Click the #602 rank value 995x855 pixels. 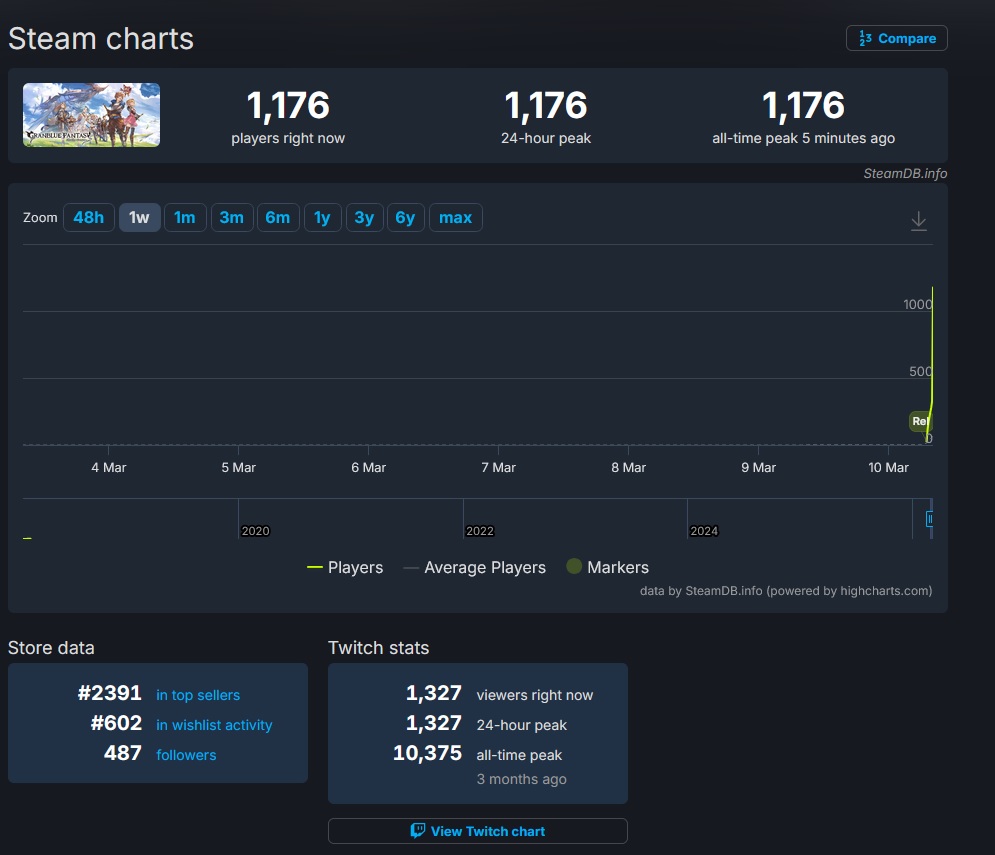116,723
